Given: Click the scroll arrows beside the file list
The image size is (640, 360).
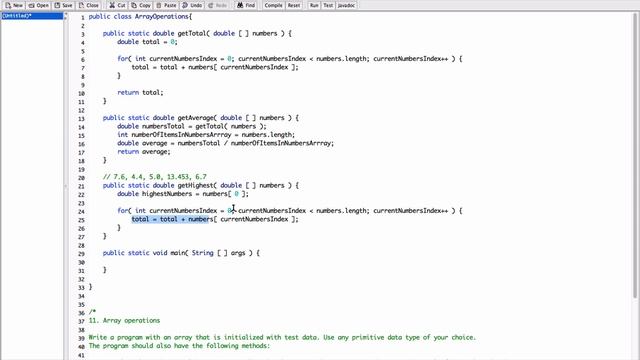Looking at the screenshot, I should tap(65, 16).
